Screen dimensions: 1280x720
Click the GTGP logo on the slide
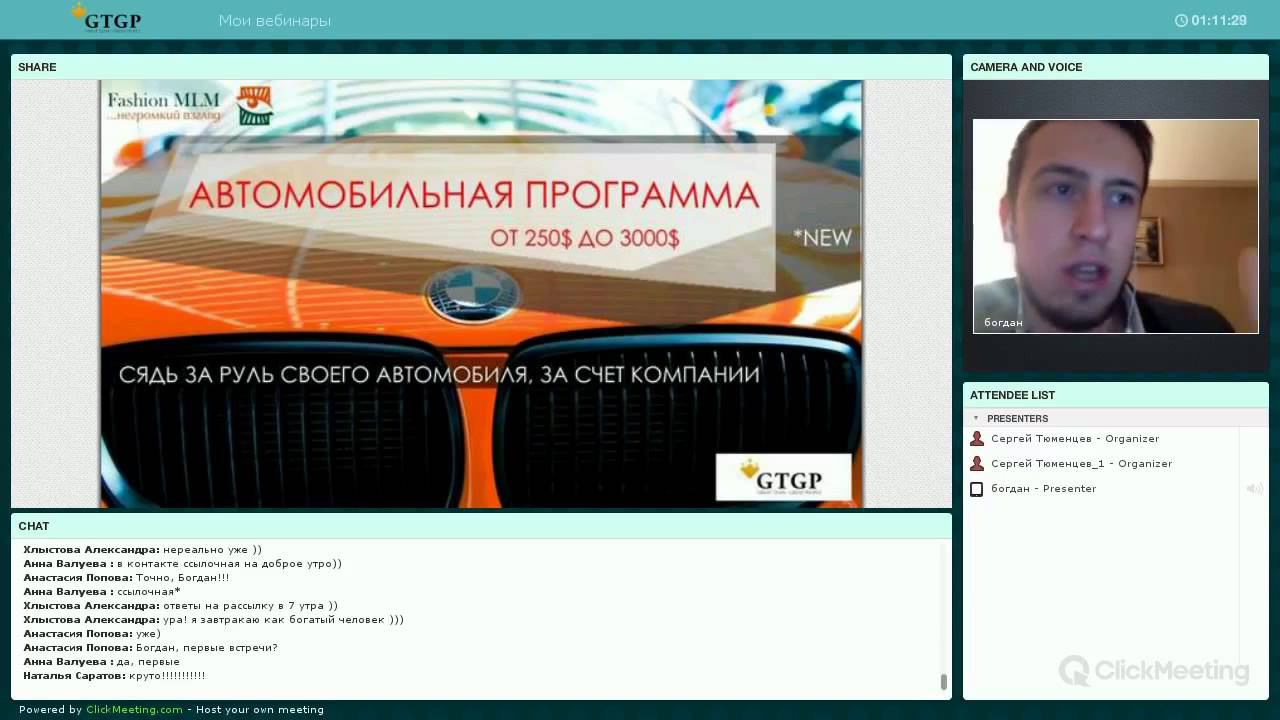coord(783,477)
